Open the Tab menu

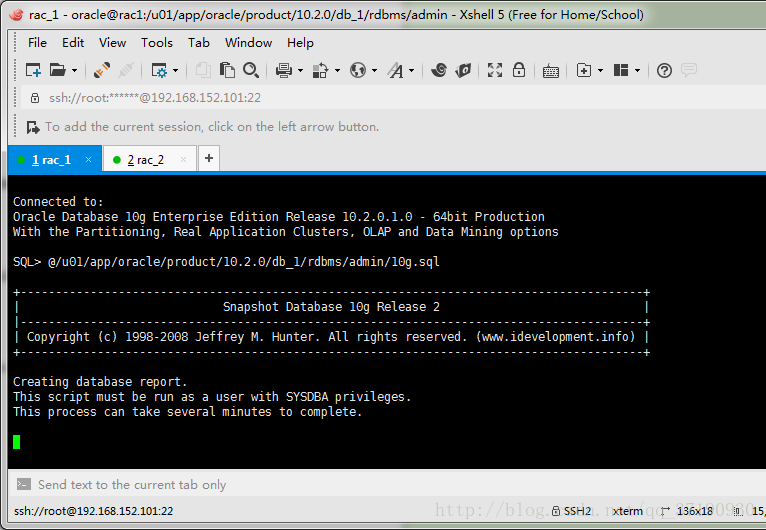click(199, 43)
